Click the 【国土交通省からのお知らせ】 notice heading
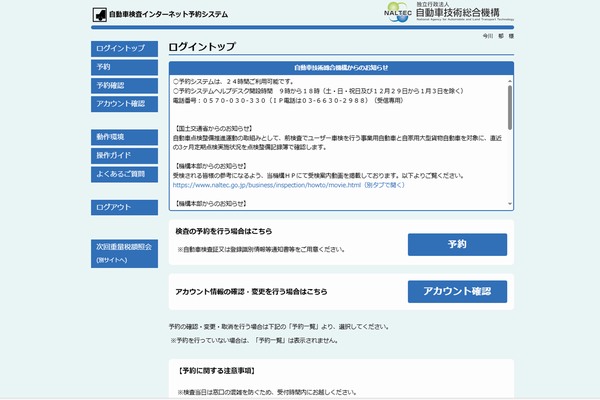 click(212, 129)
